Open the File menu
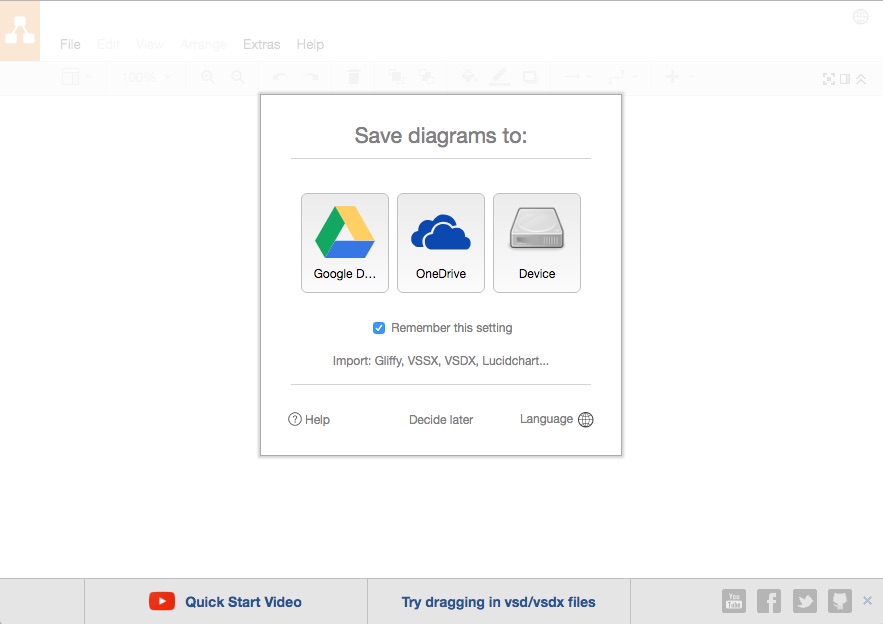This screenshot has width=883, height=624. 70,44
